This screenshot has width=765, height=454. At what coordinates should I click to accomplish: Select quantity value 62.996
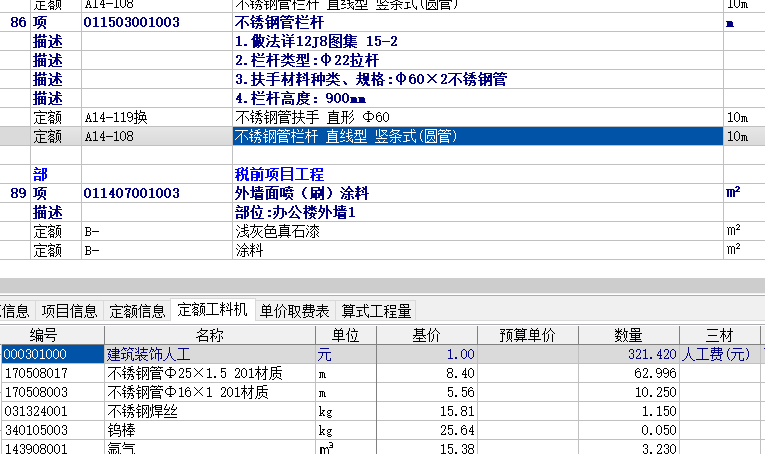(x=655, y=373)
